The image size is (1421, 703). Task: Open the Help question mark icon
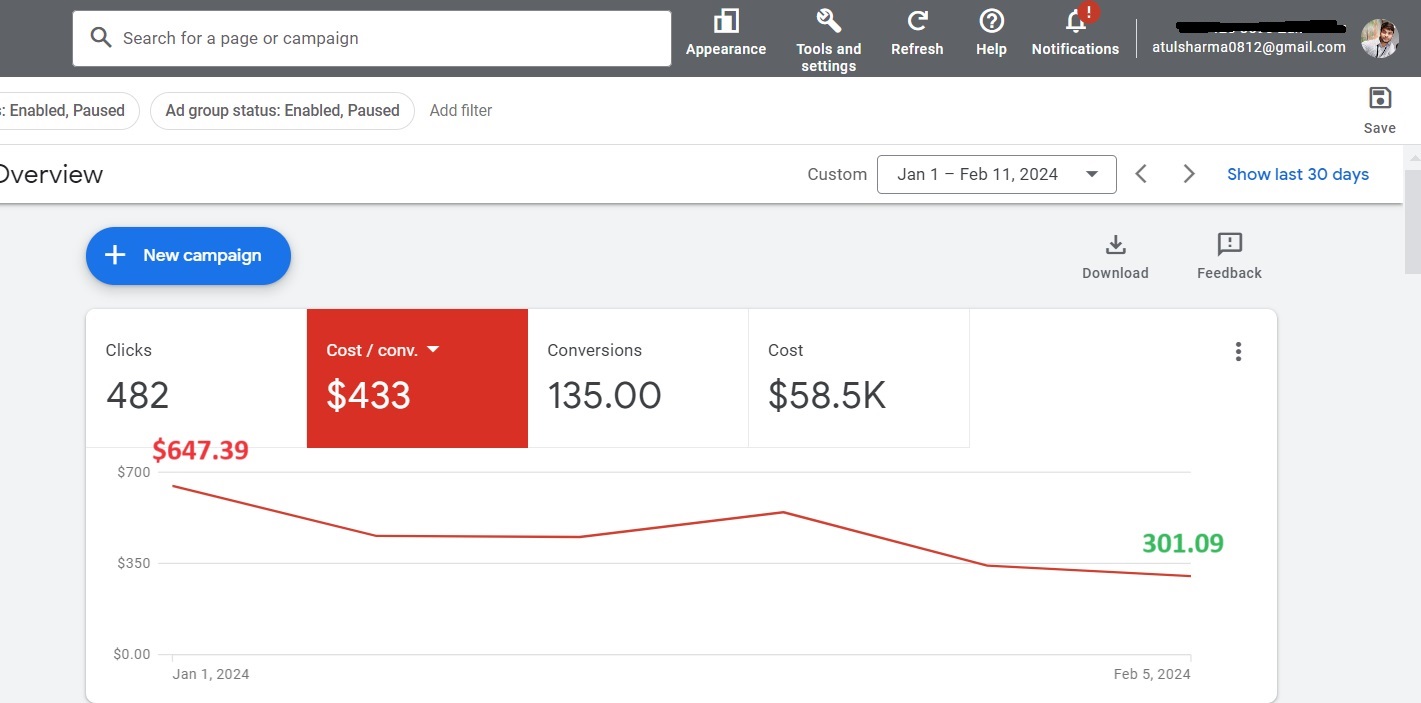pos(991,21)
